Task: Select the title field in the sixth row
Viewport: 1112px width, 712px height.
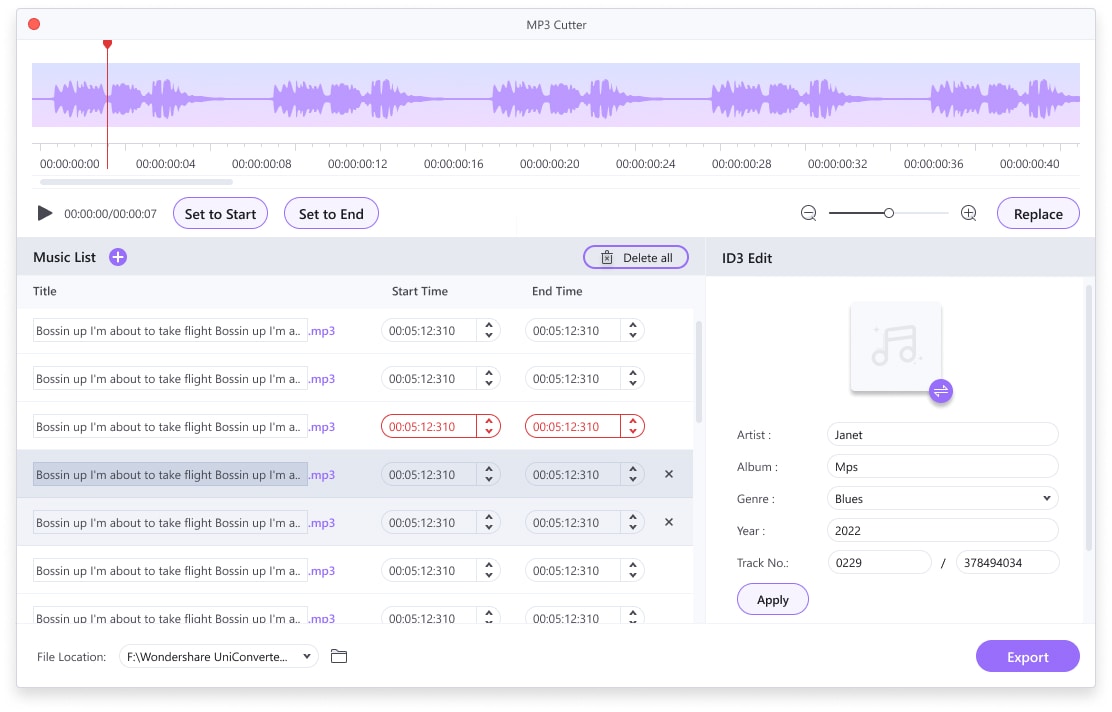Action: (170, 571)
